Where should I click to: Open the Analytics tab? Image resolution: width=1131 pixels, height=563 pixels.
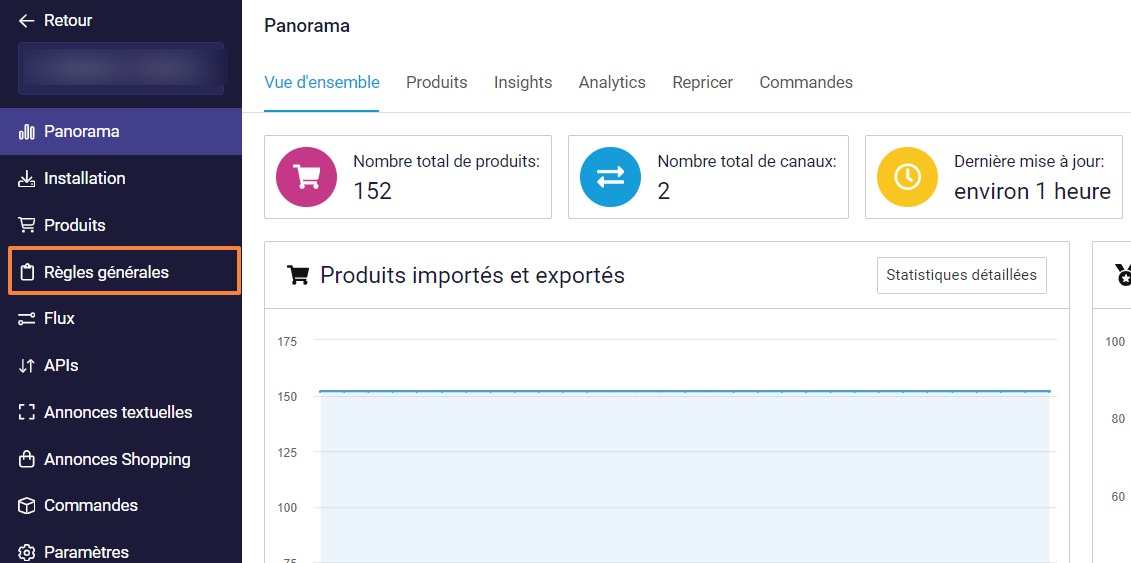(612, 83)
